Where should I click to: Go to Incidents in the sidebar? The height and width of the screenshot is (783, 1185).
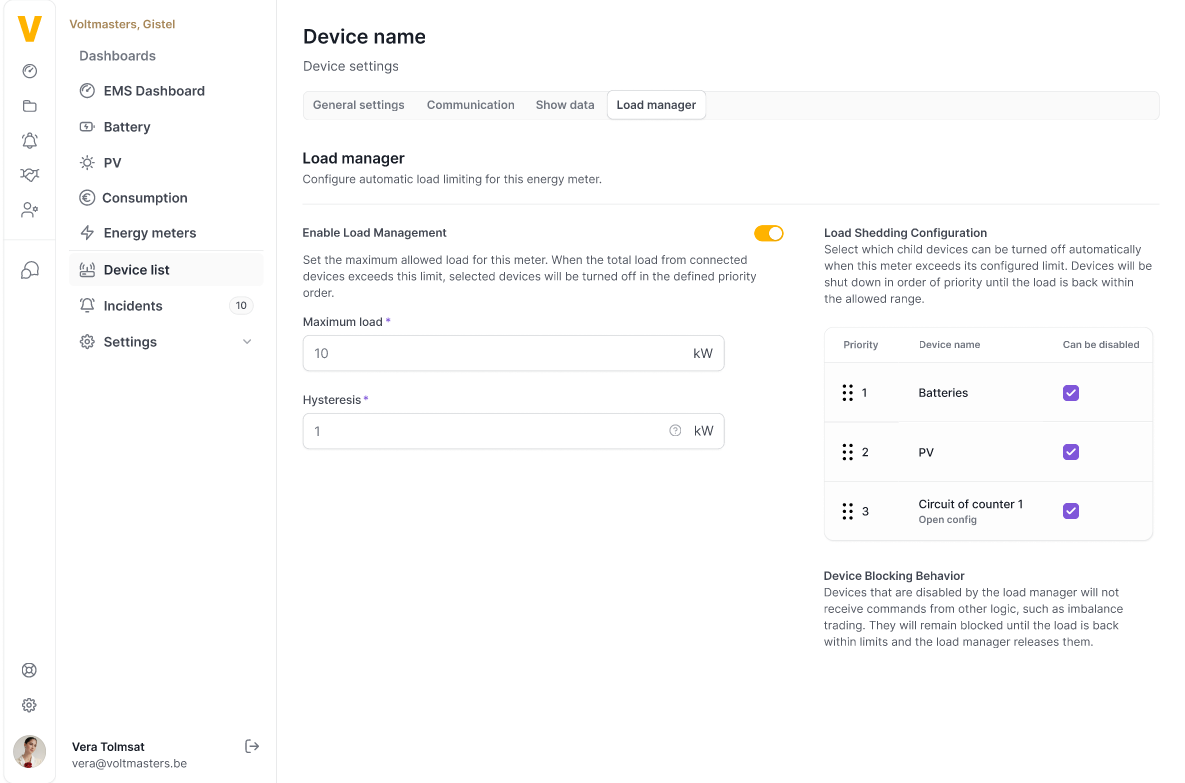point(133,306)
